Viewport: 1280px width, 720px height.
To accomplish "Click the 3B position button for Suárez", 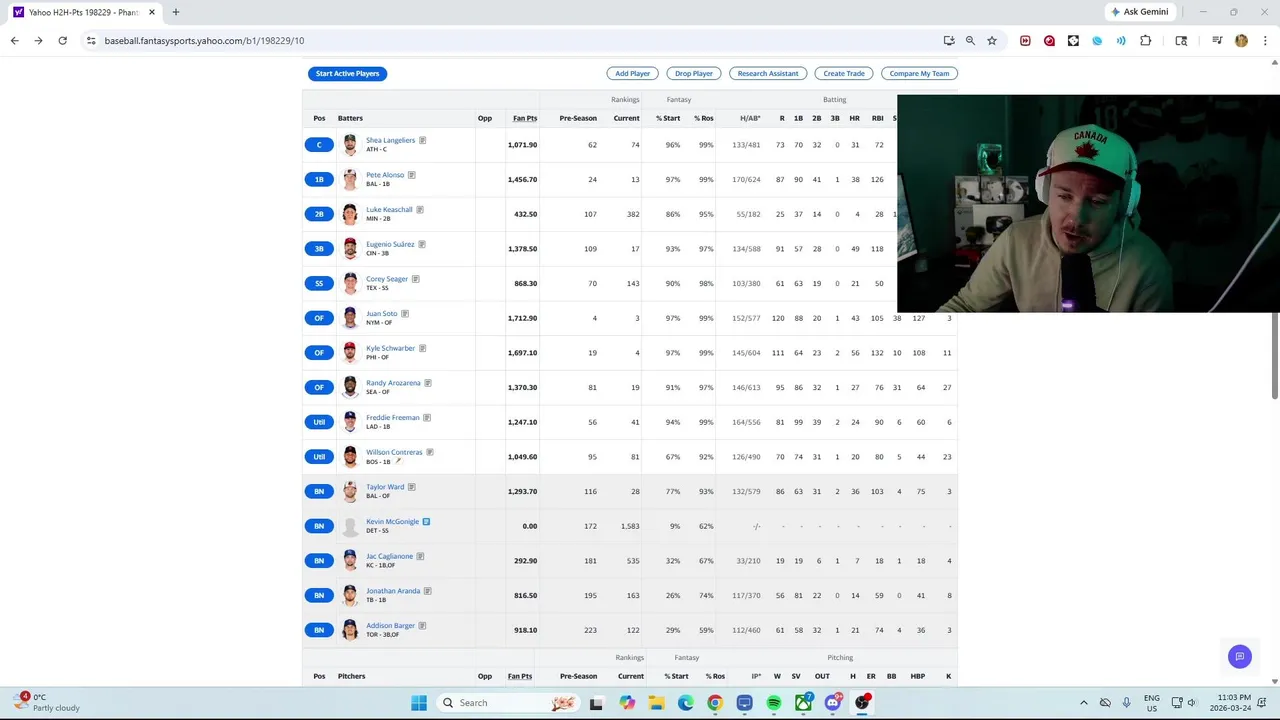I will pyautogui.click(x=319, y=249).
